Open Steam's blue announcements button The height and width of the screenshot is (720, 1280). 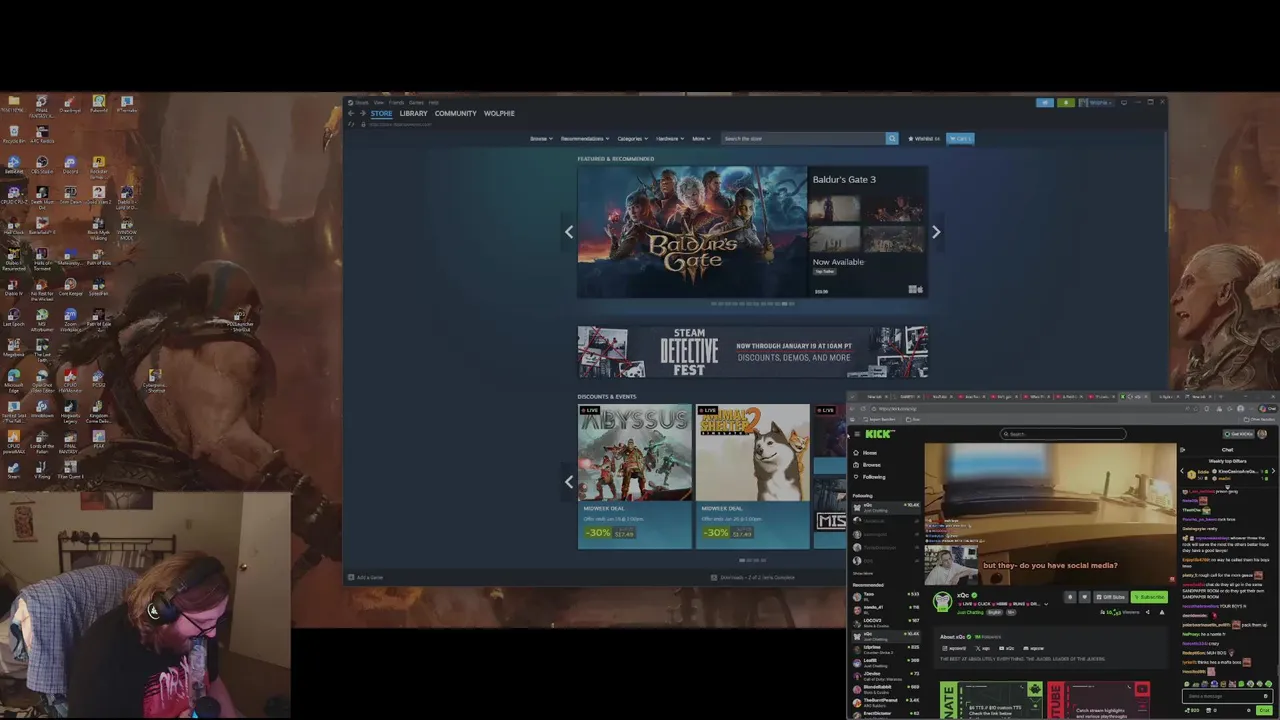tap(1045, 102)
